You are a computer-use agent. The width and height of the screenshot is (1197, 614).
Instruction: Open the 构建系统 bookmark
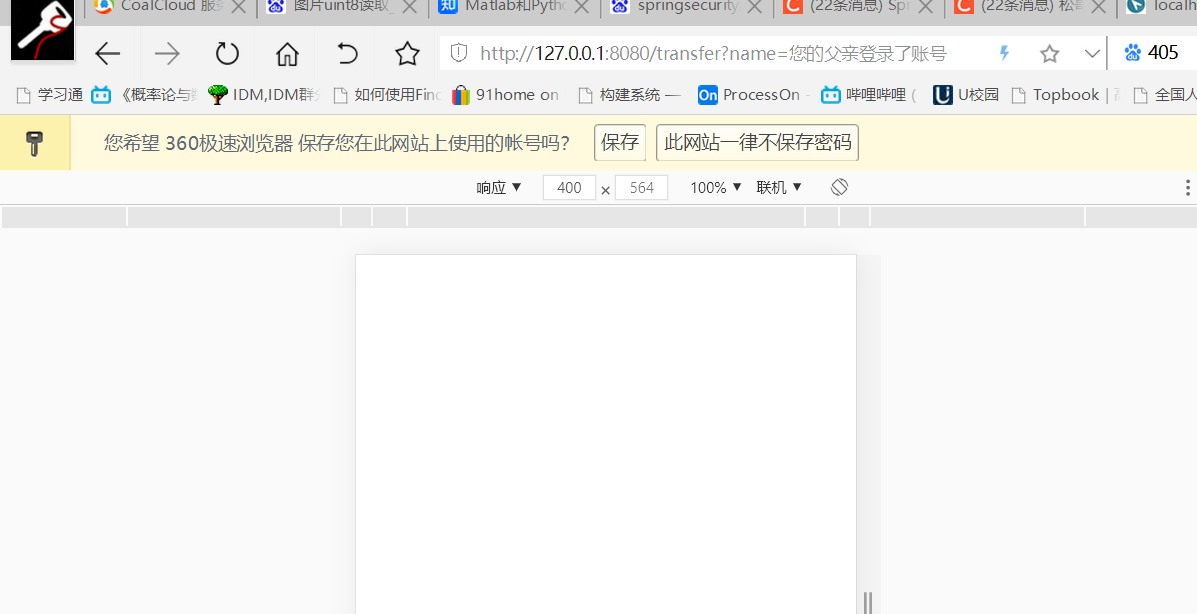pyautogui.click(x=630, y=95)
